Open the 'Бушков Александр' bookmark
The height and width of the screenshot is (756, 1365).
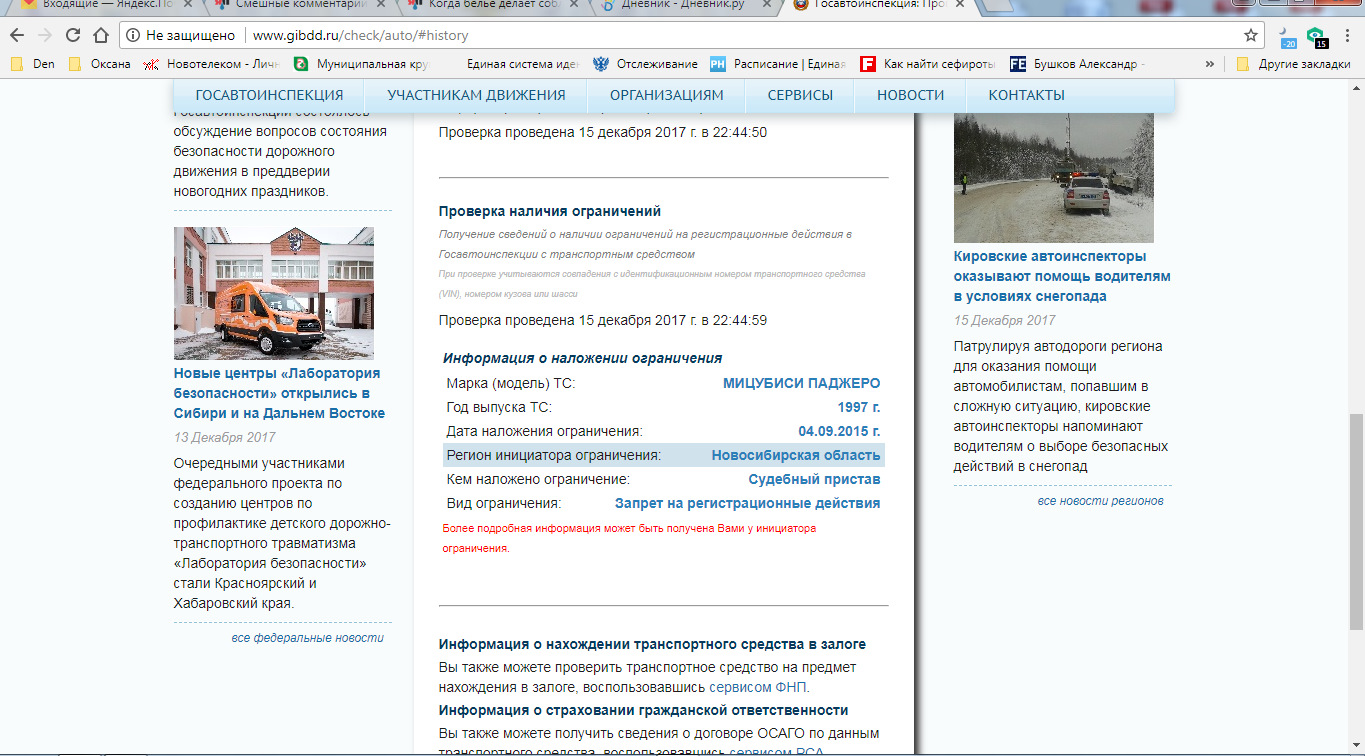pos(1079,64)
